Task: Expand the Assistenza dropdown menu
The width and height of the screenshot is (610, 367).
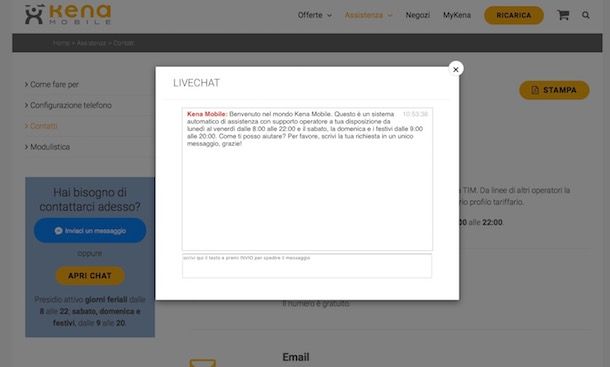Action: (368, 15)
